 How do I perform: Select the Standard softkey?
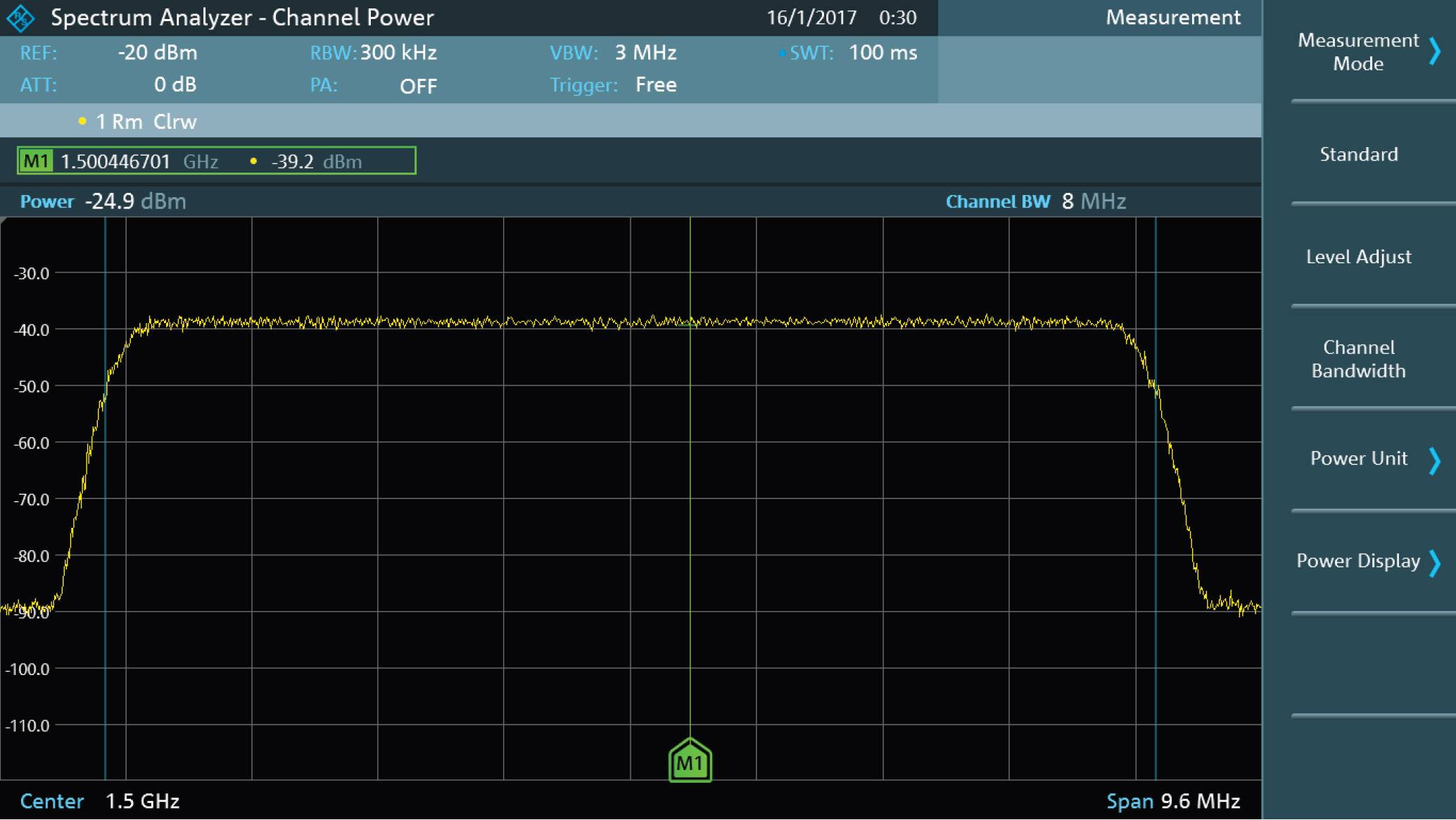[x=1357, y=154]
